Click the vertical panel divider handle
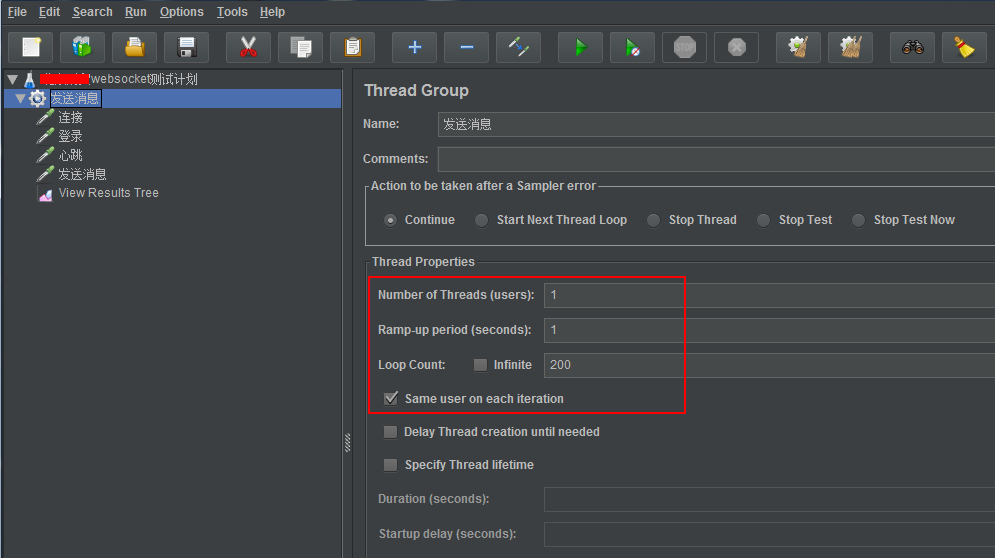 tap(347, 441)
